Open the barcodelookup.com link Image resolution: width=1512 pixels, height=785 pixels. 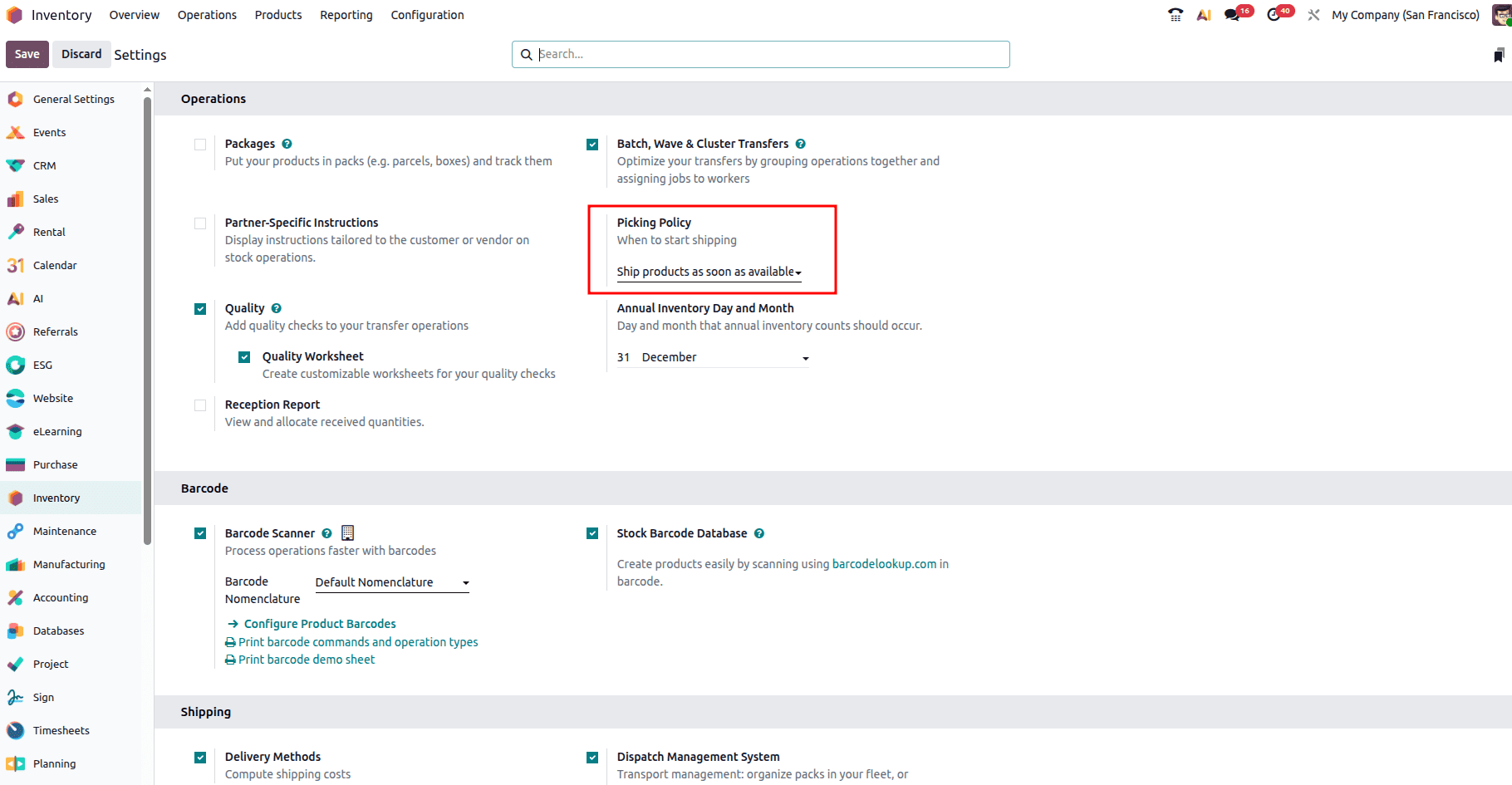coord(885,564)
